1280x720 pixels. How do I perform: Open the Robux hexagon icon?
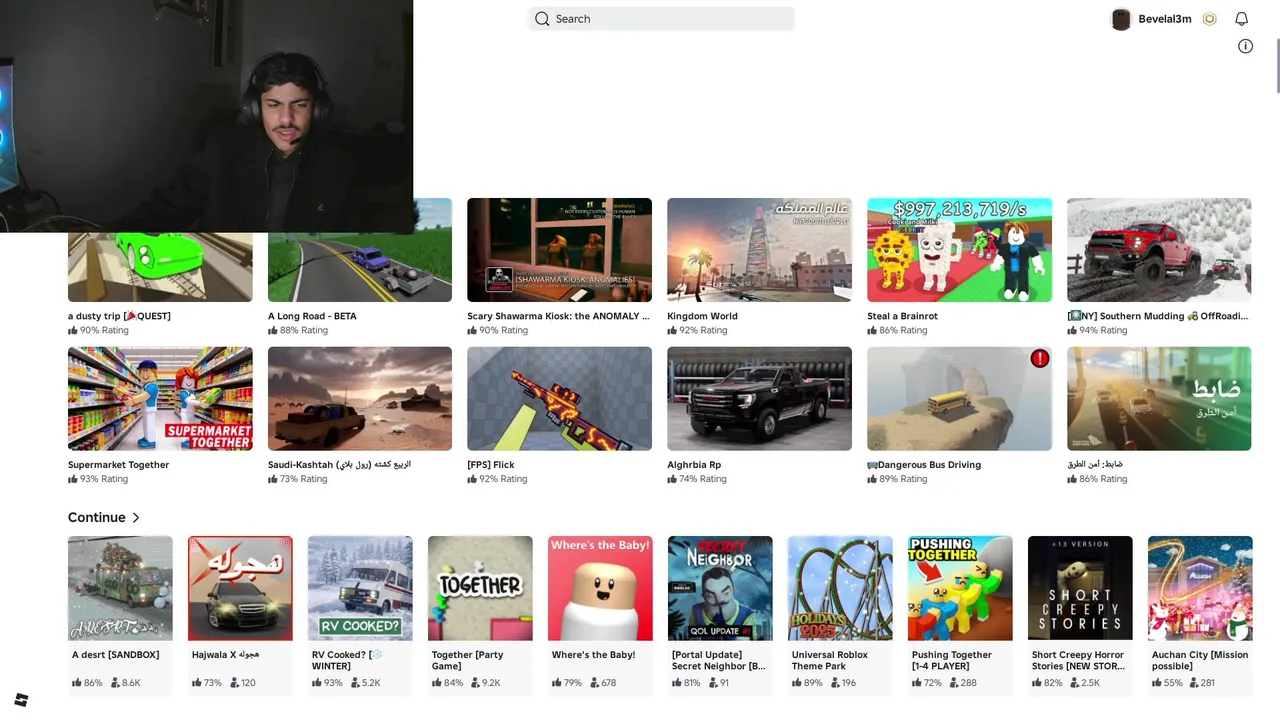pyautogui.click(x=1209, y=19)
